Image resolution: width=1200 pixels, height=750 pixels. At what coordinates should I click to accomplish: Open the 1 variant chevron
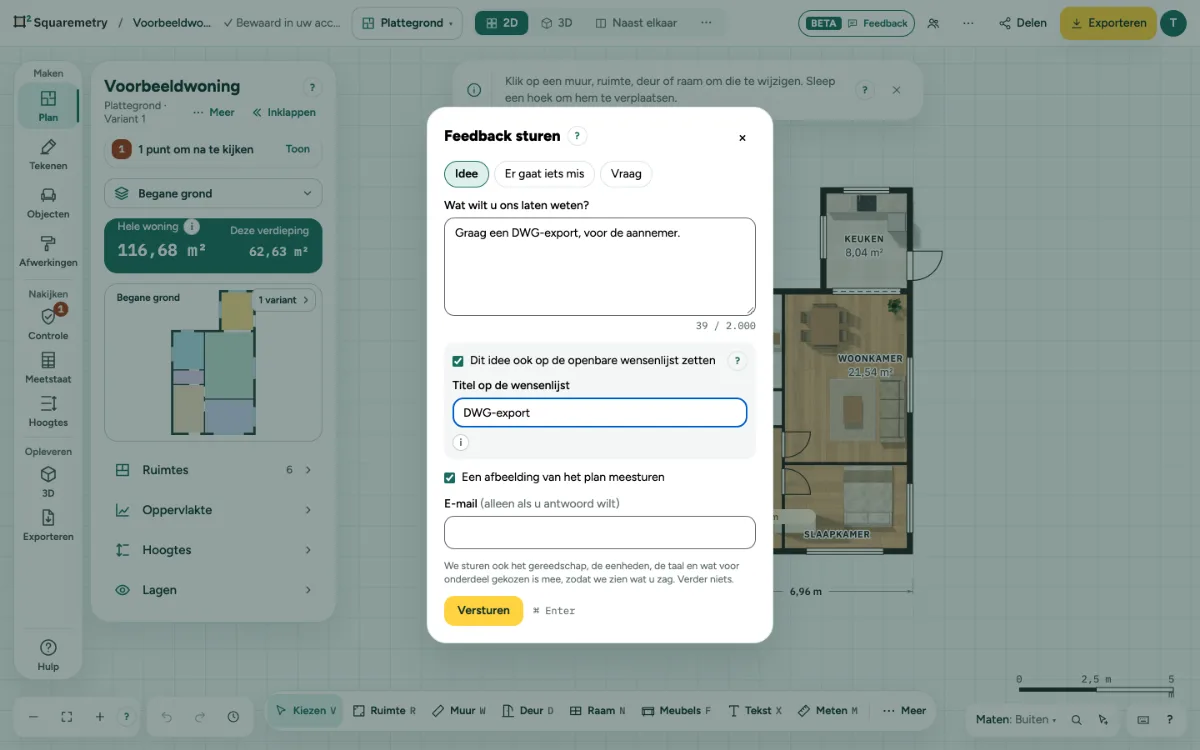285,300
